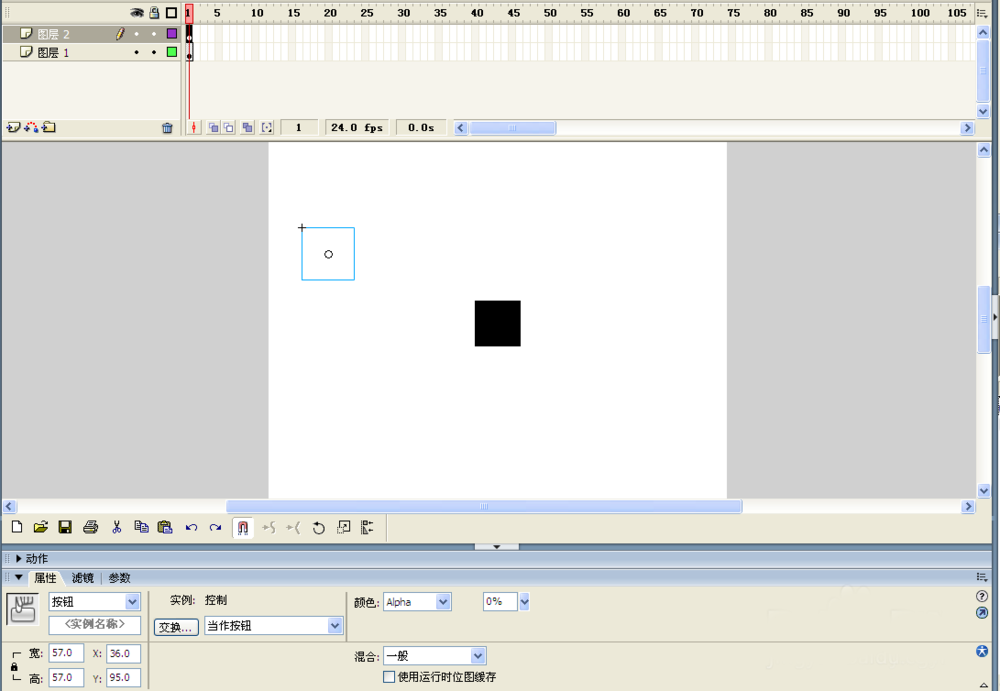This screenshot has height=691, width=1000.
Task: Click the Copy icon
Action: 142,527
